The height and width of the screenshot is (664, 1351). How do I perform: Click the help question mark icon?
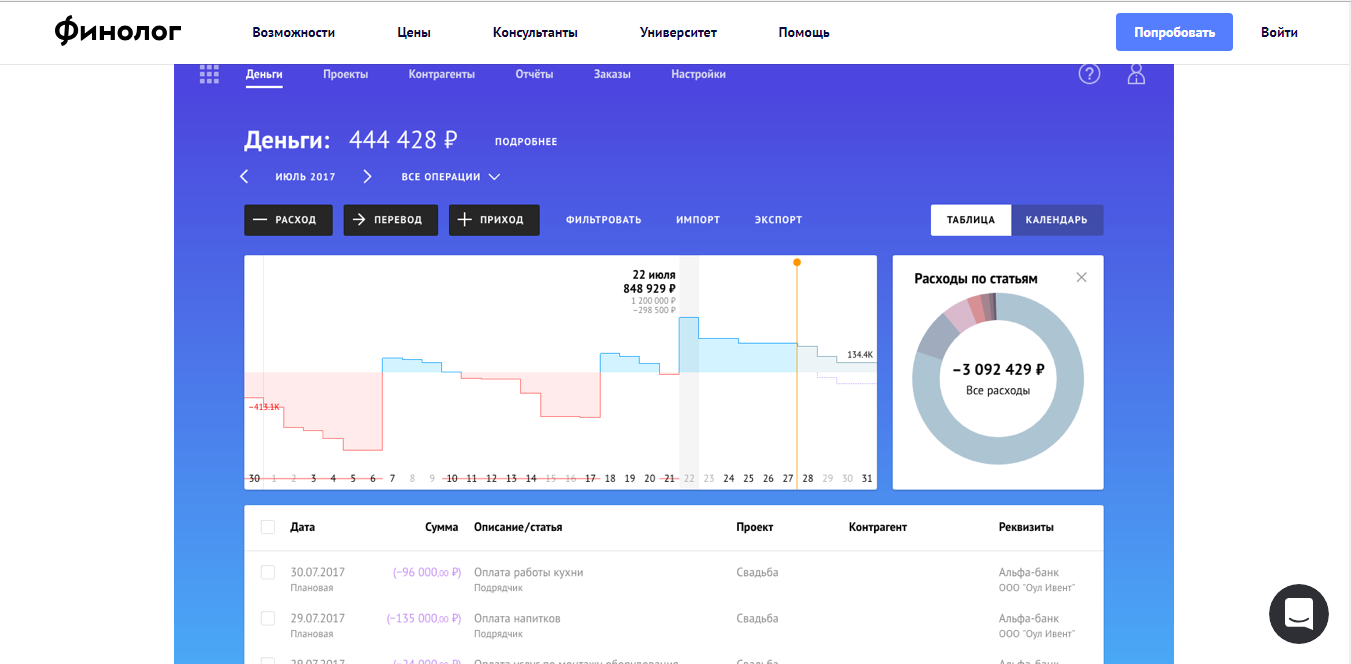click(1089, 74)
